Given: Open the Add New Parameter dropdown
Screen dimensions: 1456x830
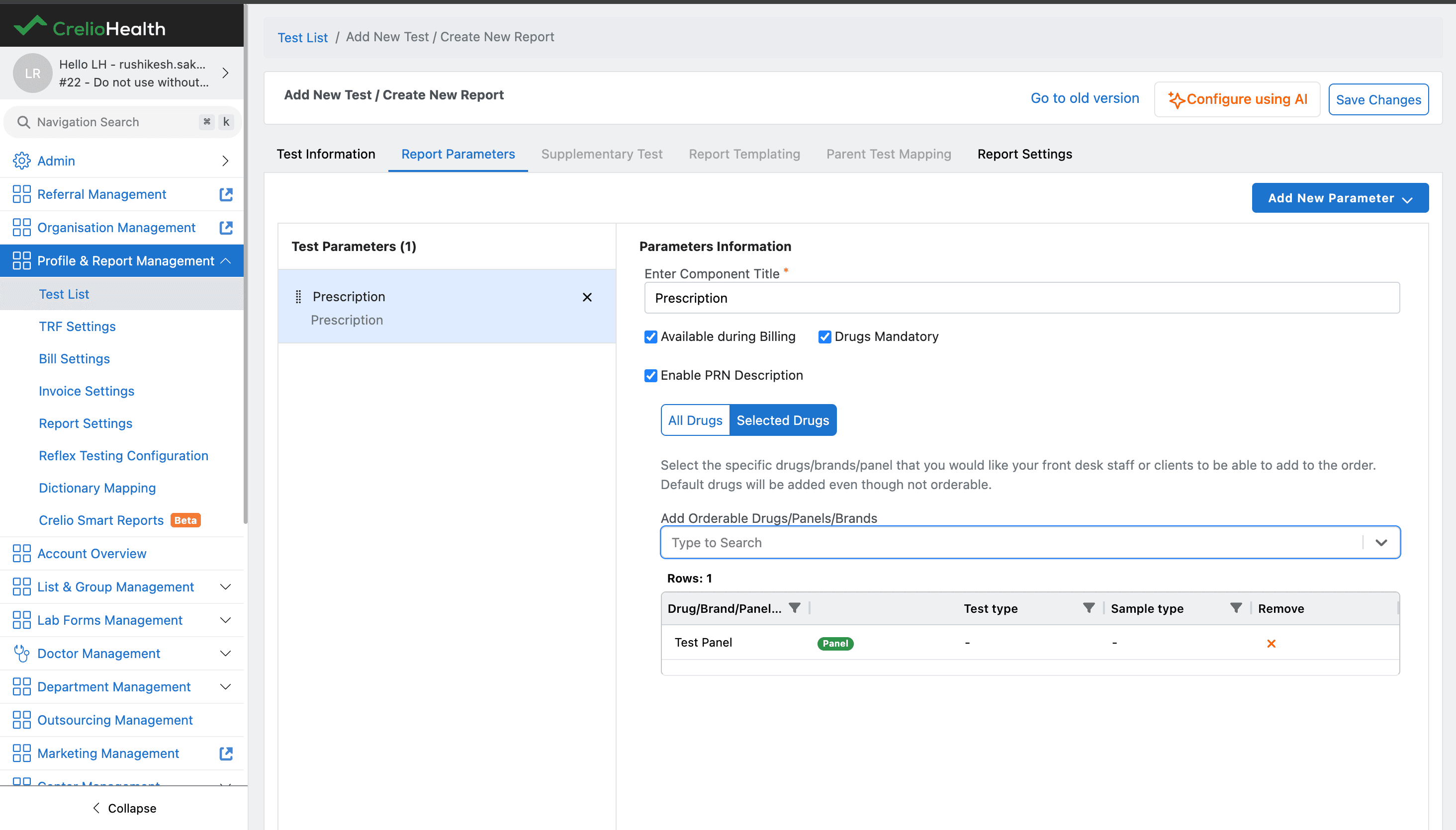Looking at the screenshot, I should (x=1340, y=198).
